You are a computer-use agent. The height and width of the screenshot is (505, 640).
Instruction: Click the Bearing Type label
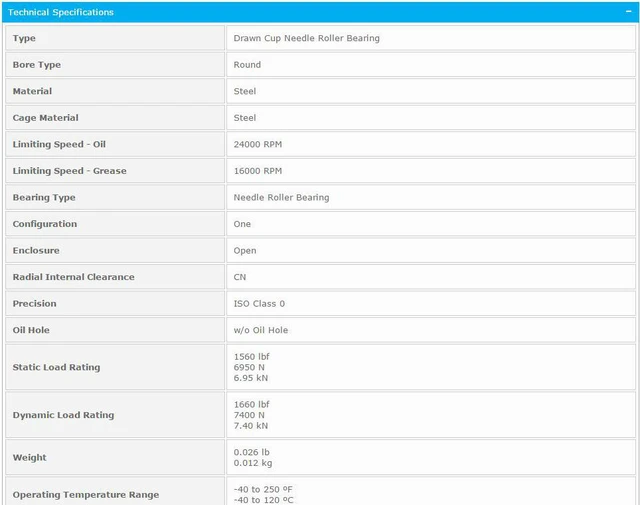pos(44,198)
